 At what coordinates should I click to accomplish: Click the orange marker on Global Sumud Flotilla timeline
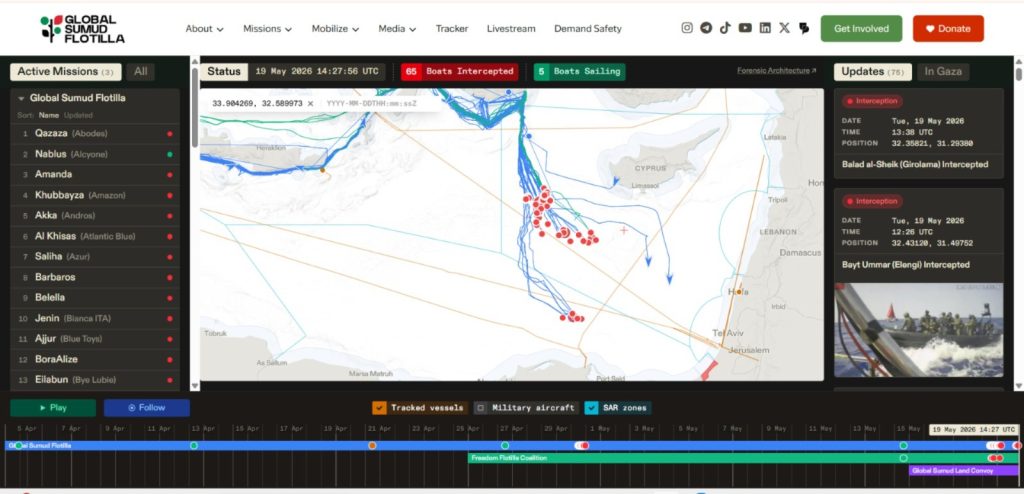click(x=372, y=446)
